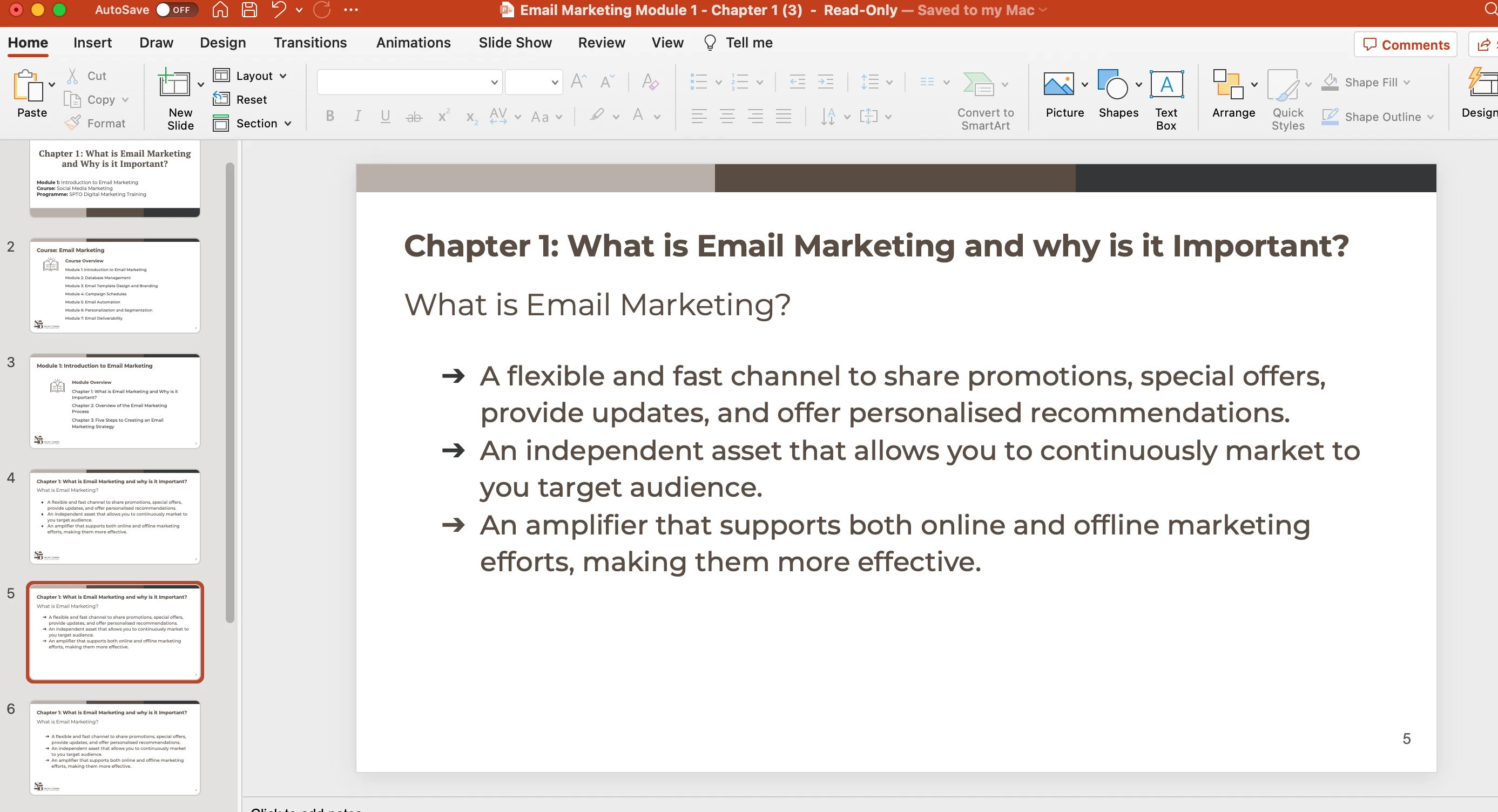Click the Save icon in title bar
Viewport: 1498px width, 812px height.
[x=249, y=10]
